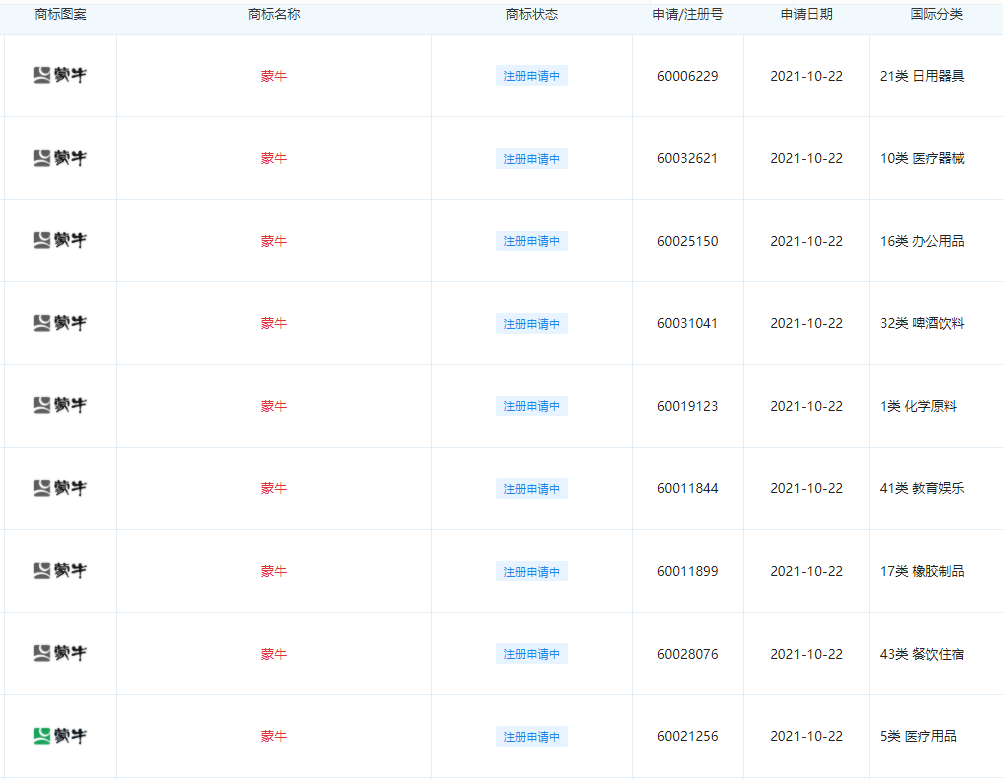
Task: Open 蒙牛 trademark link for 16类 办公用品
Action: click(x=274, y=241)
